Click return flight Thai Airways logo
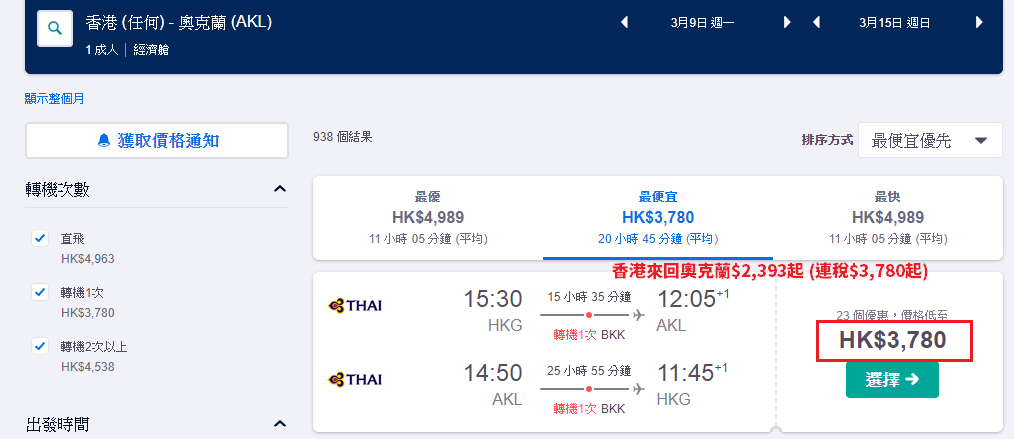 [x=355, y=379]
